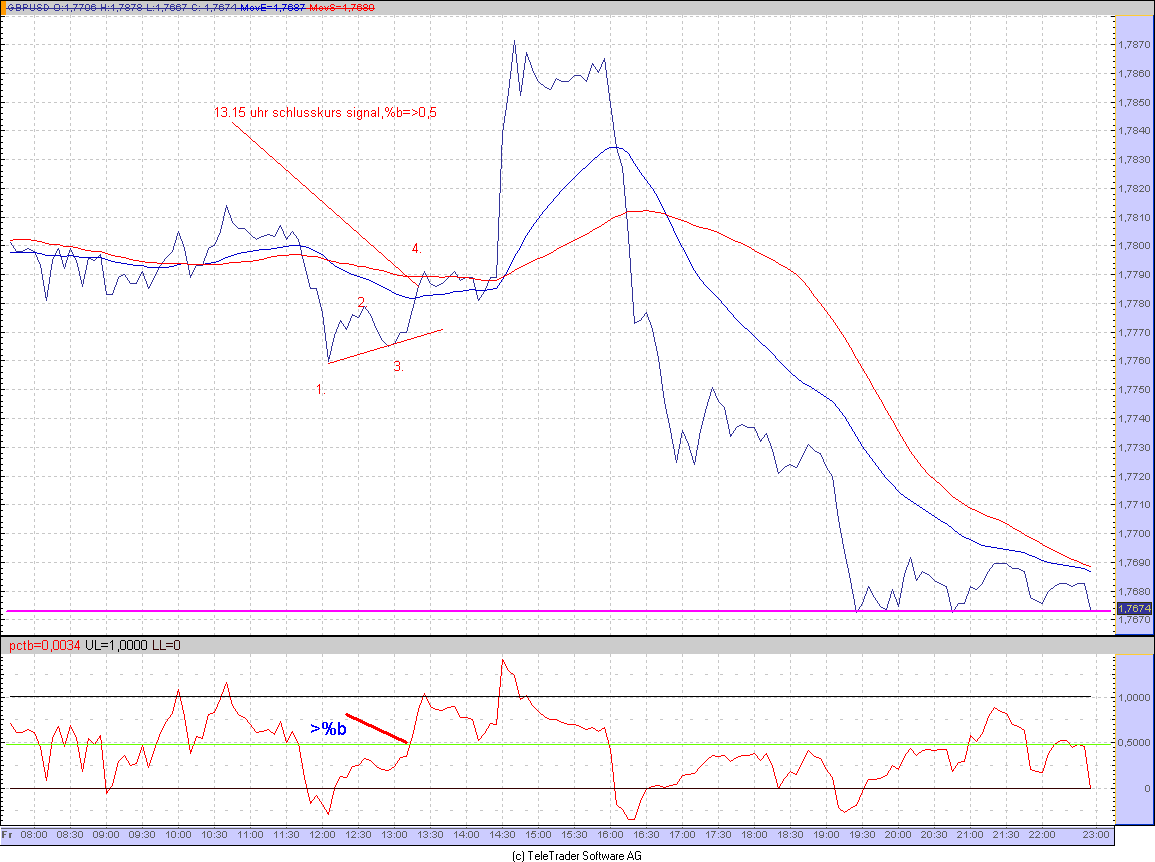Click the 09:30 time axis label
Screen dimensions: 1155x862
[142, 835]
